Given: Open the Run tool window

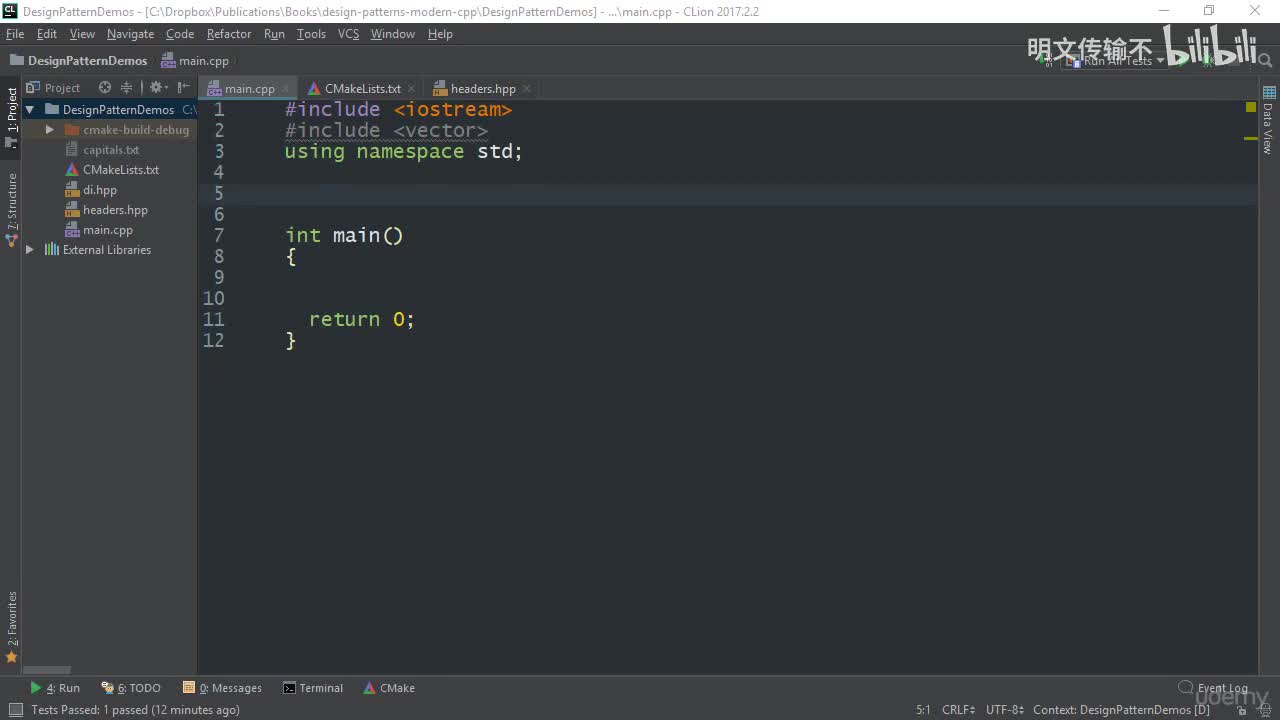Looking at the screenshot, I should [55, 688].
